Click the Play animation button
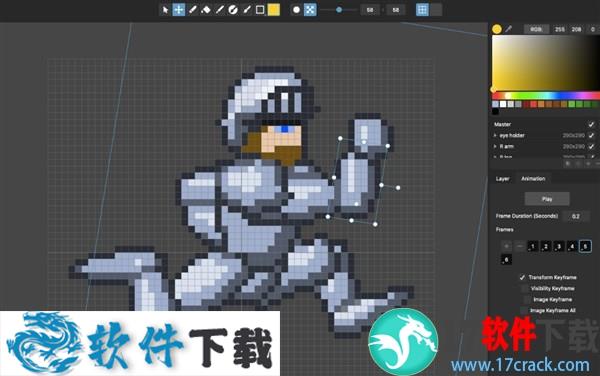Screen dimensions: 600x376 point(547,199)
